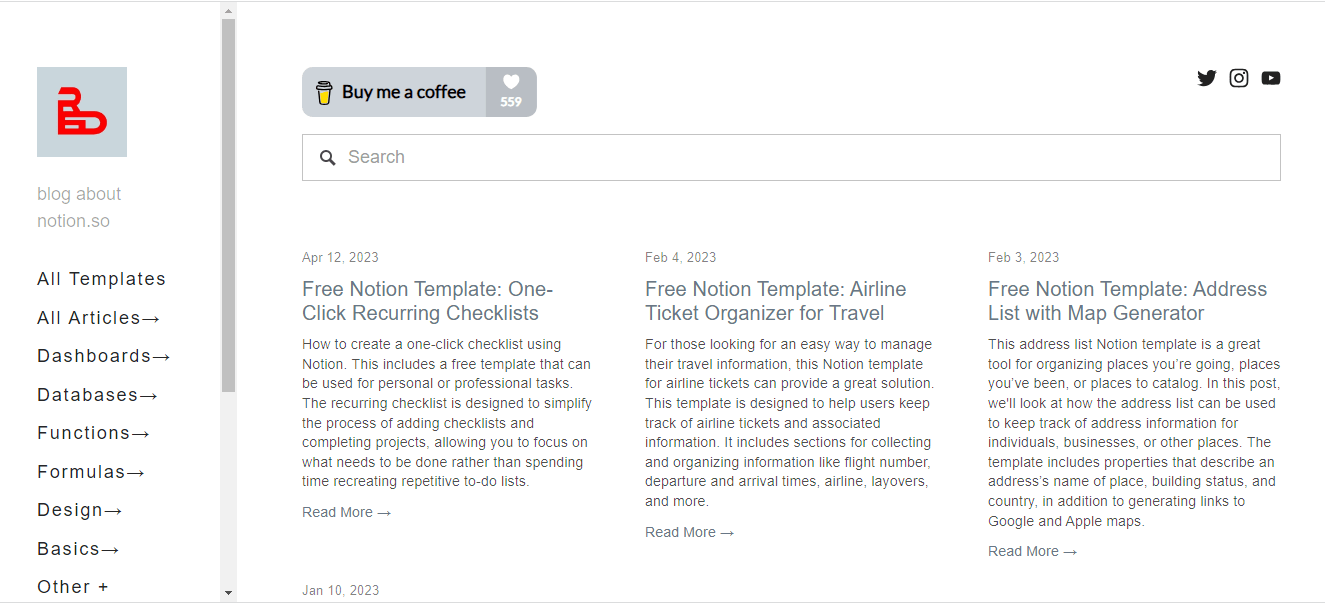1325x605 pixels.
Task: Click the coffee cup icon
Action: (324, 92)
